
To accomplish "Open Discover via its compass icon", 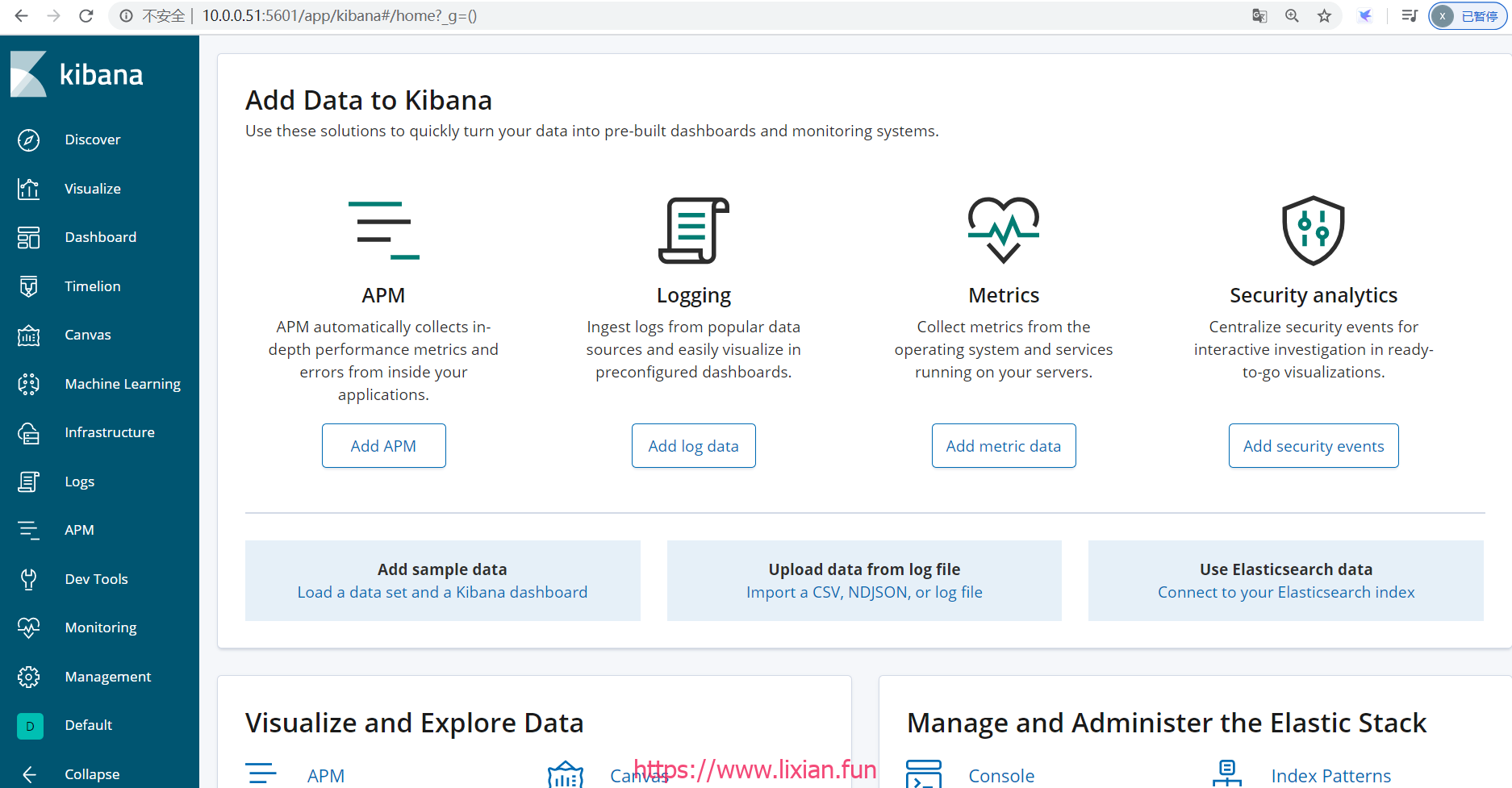I will (28, 140).
